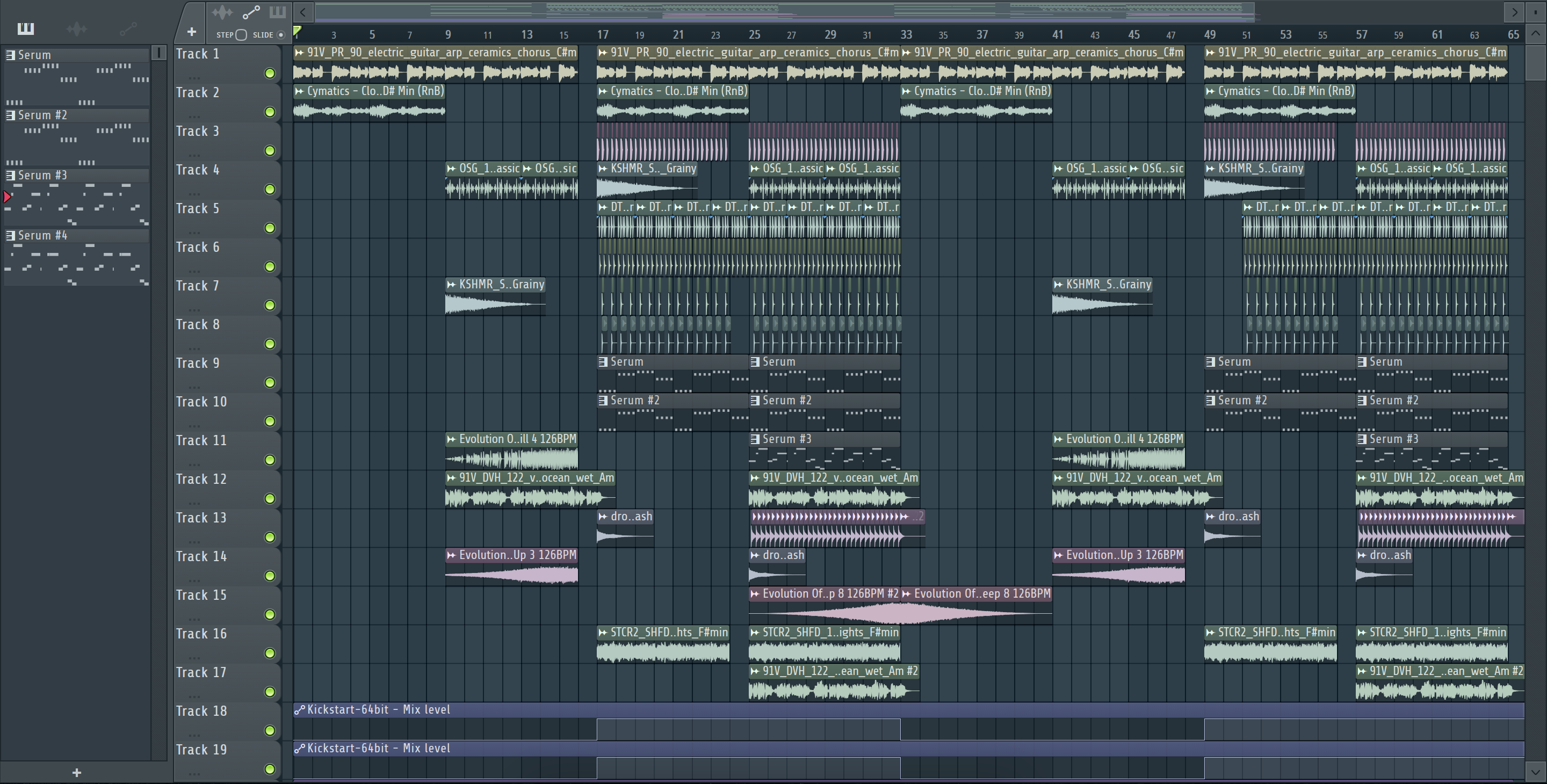
Task: Enable the SLIDE radio option
Action: click(280, 35)
